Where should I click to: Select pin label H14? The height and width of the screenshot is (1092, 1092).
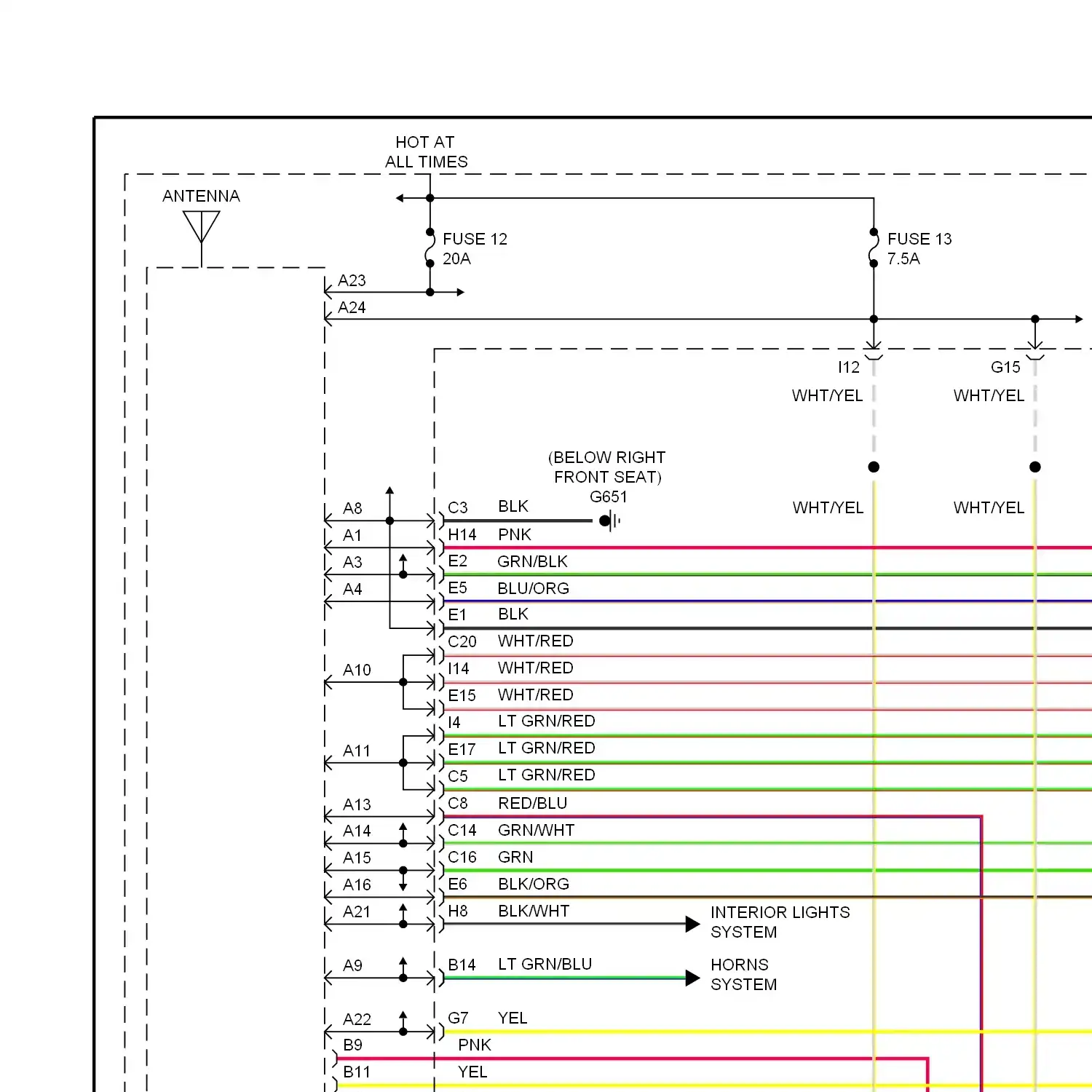click(x=462, y=534)
